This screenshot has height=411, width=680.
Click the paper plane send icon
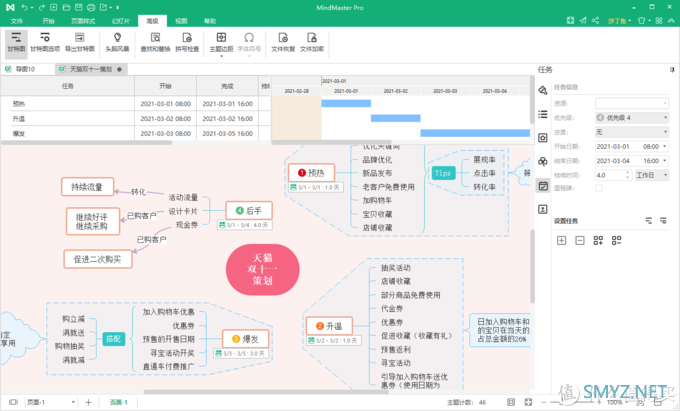[583, 20]
